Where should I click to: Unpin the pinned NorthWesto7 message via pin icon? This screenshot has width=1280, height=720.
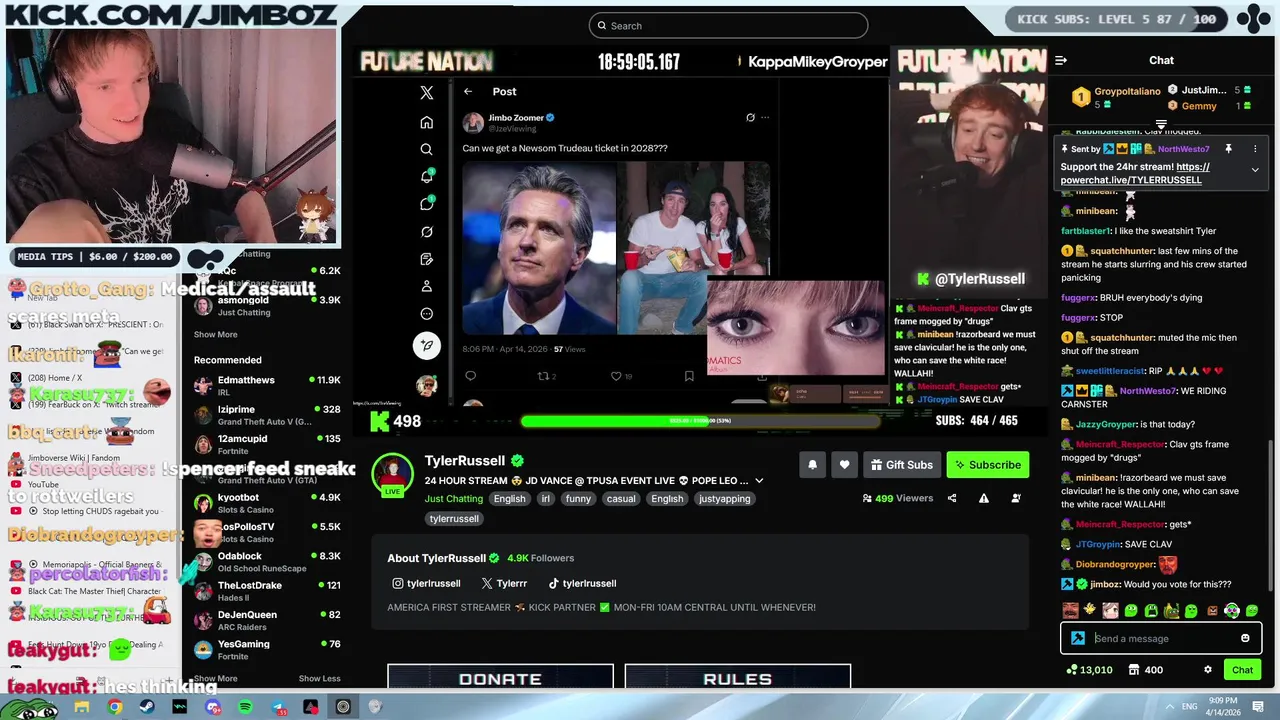tap(1228, 149)
